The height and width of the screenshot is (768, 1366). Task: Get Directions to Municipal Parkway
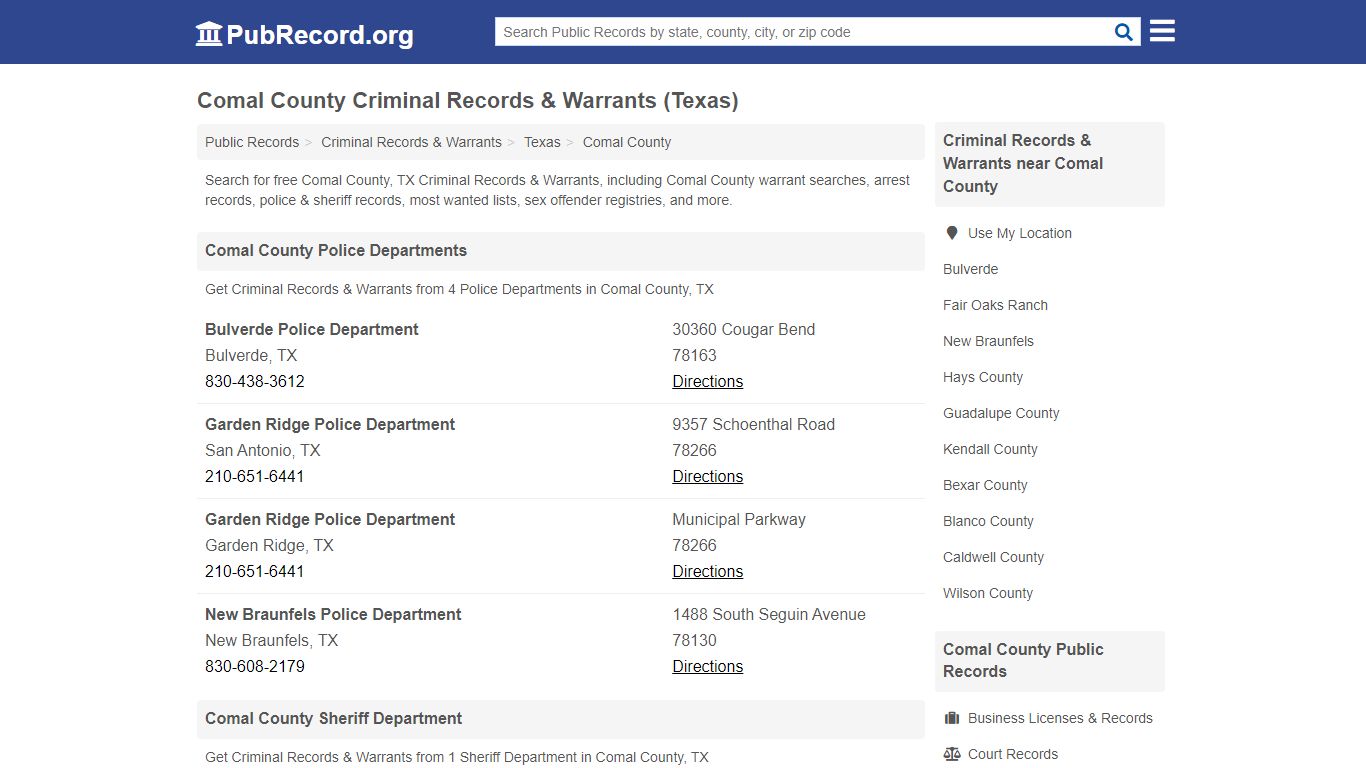tap(707, 571)
